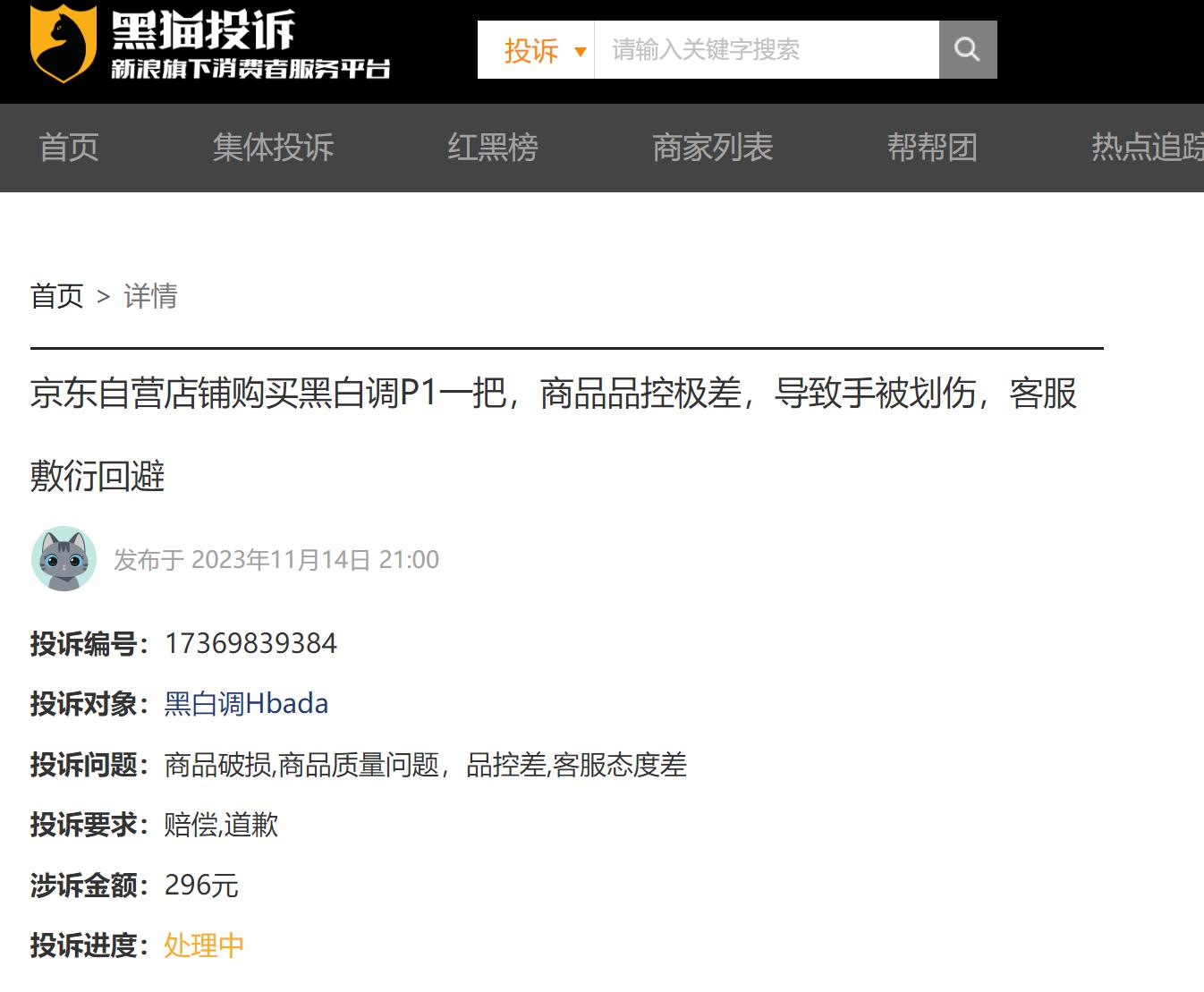1204x992 pixels.
Task: Open the 帮帮团 section
Action: coord(932,148)
